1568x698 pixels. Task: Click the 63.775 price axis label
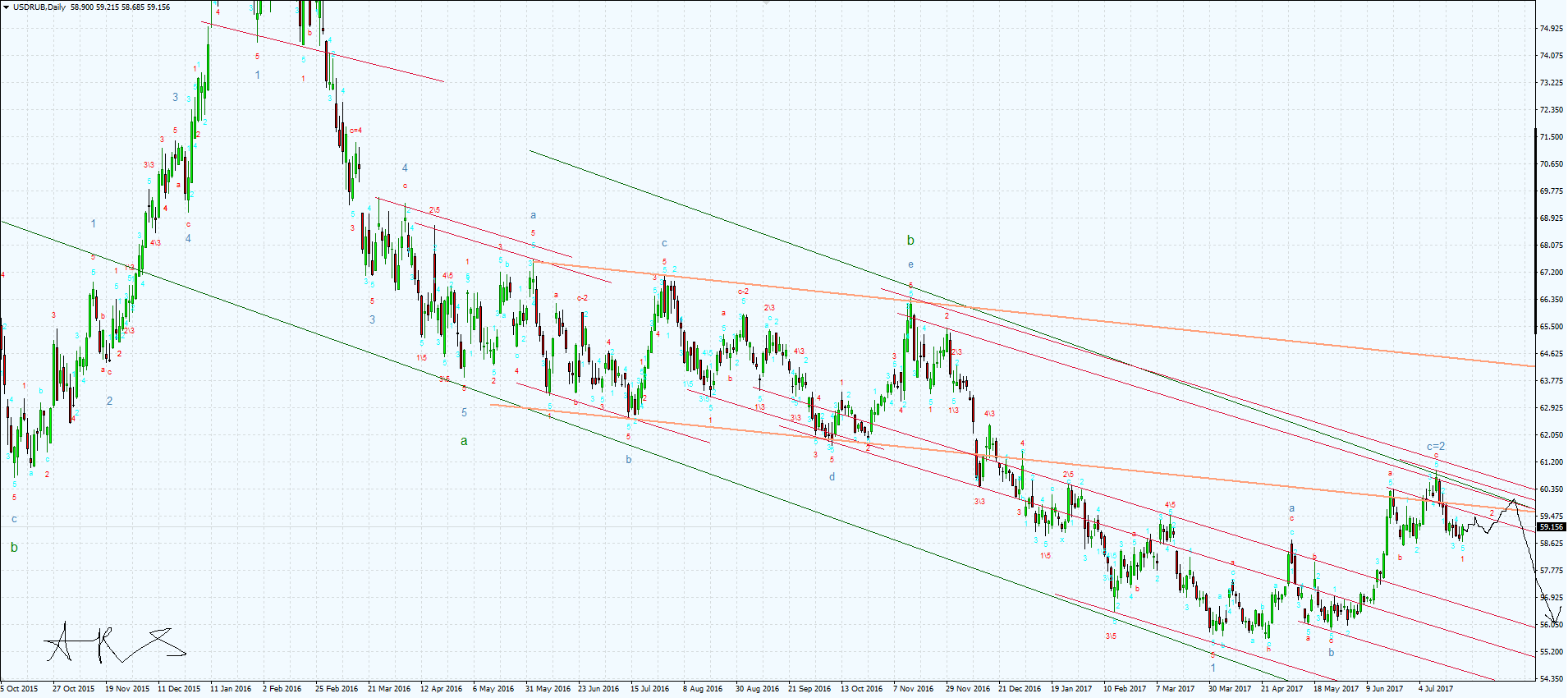pos(1552,381)
